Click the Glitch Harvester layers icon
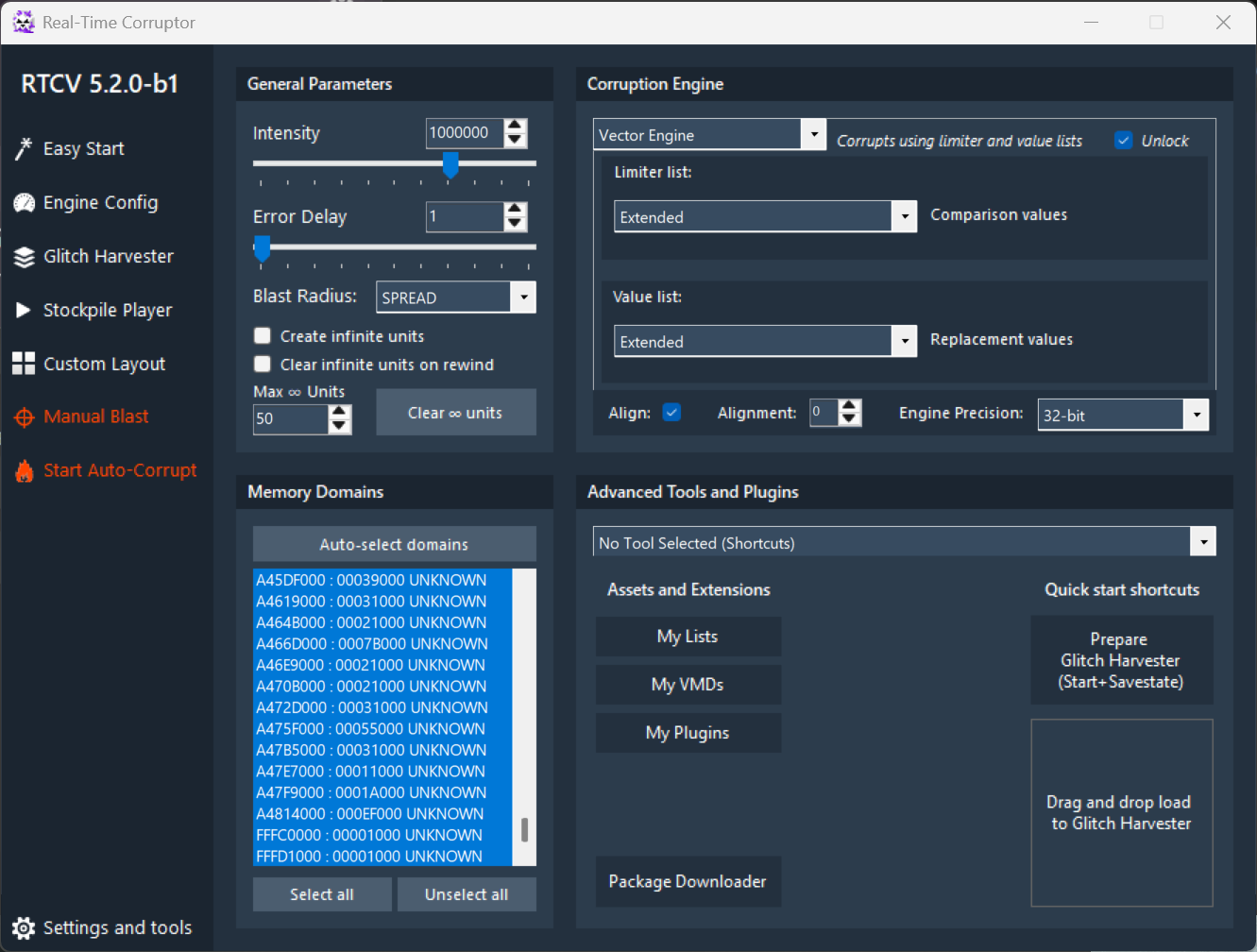This screenshot has width=1257, height=952. 24,257
